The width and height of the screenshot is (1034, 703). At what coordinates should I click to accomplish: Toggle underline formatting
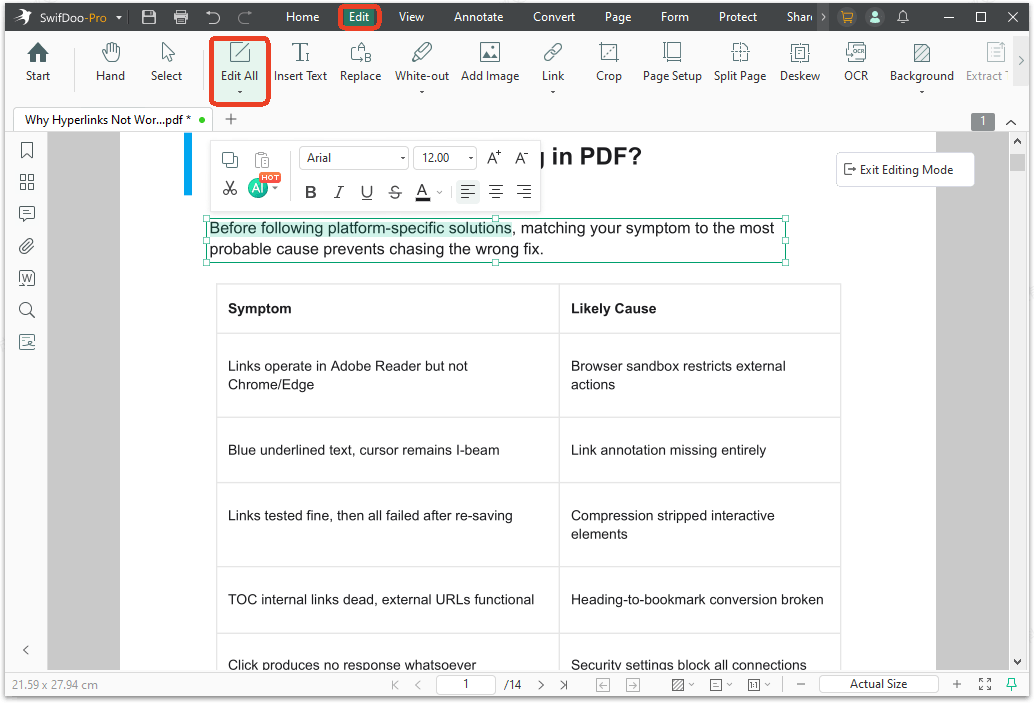tap(367, 192)
